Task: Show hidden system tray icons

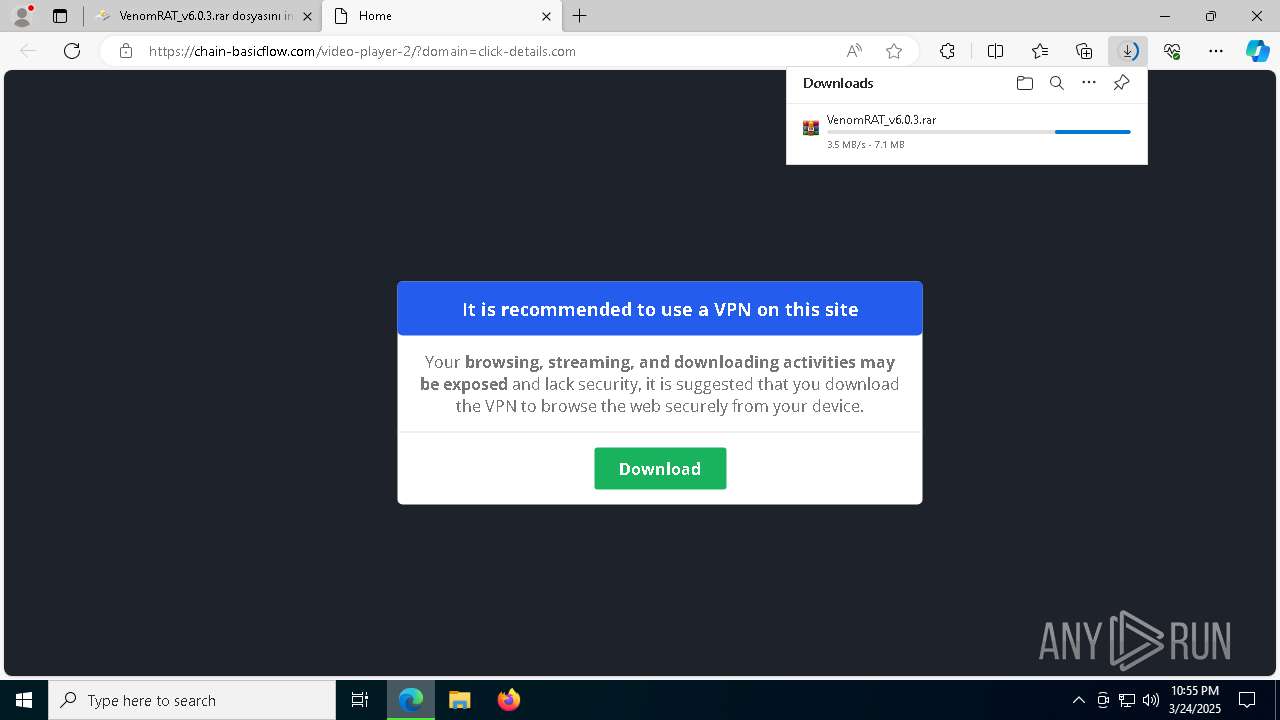Action: [1078, 700]
